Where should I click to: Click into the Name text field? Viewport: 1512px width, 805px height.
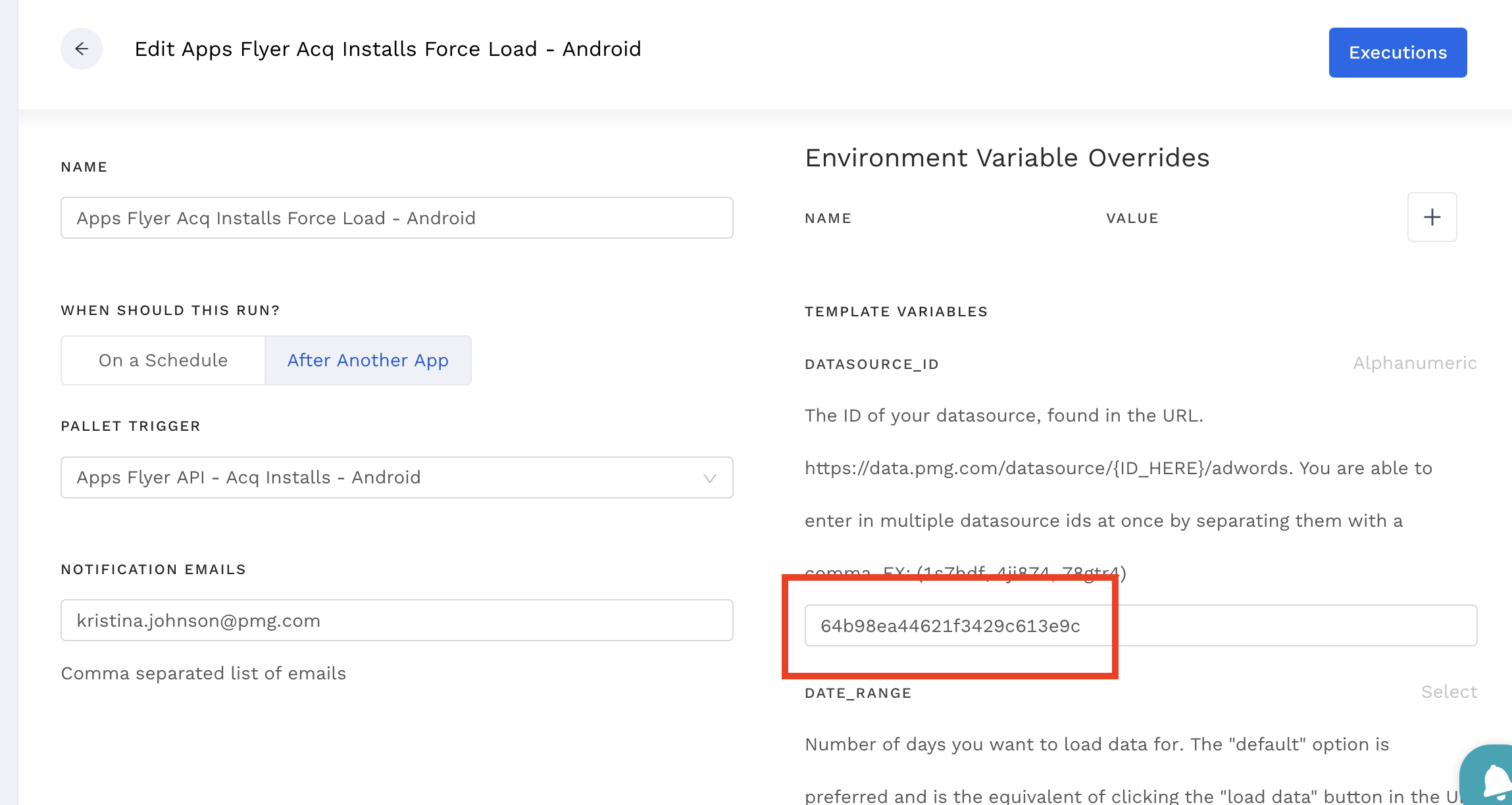tap(397, 218)
